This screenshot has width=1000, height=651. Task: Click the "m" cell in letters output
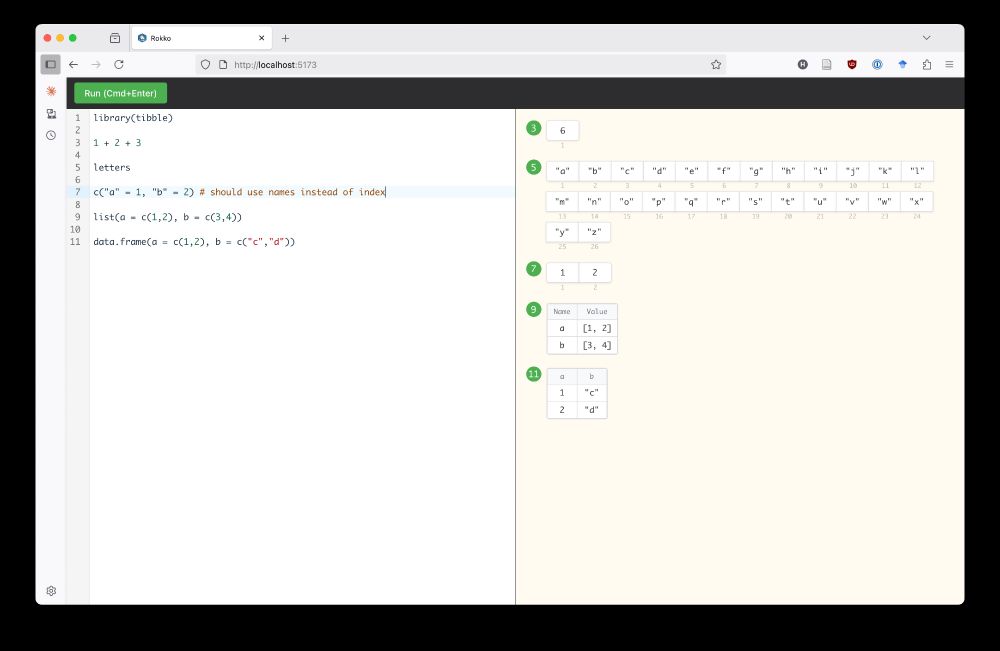562,201
